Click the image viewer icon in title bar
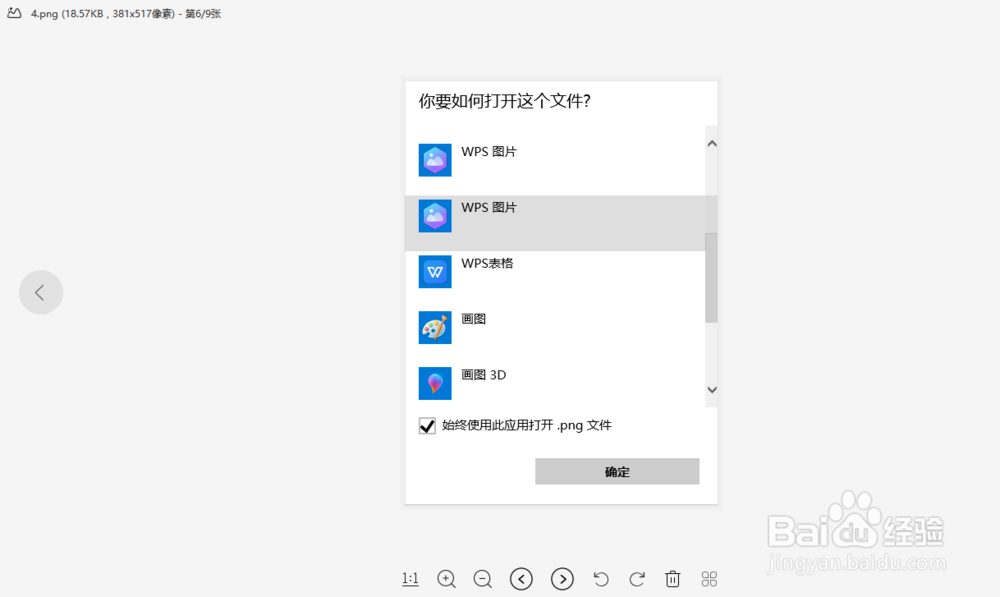This screenshot has width=1000, height=597. [14, 13]
